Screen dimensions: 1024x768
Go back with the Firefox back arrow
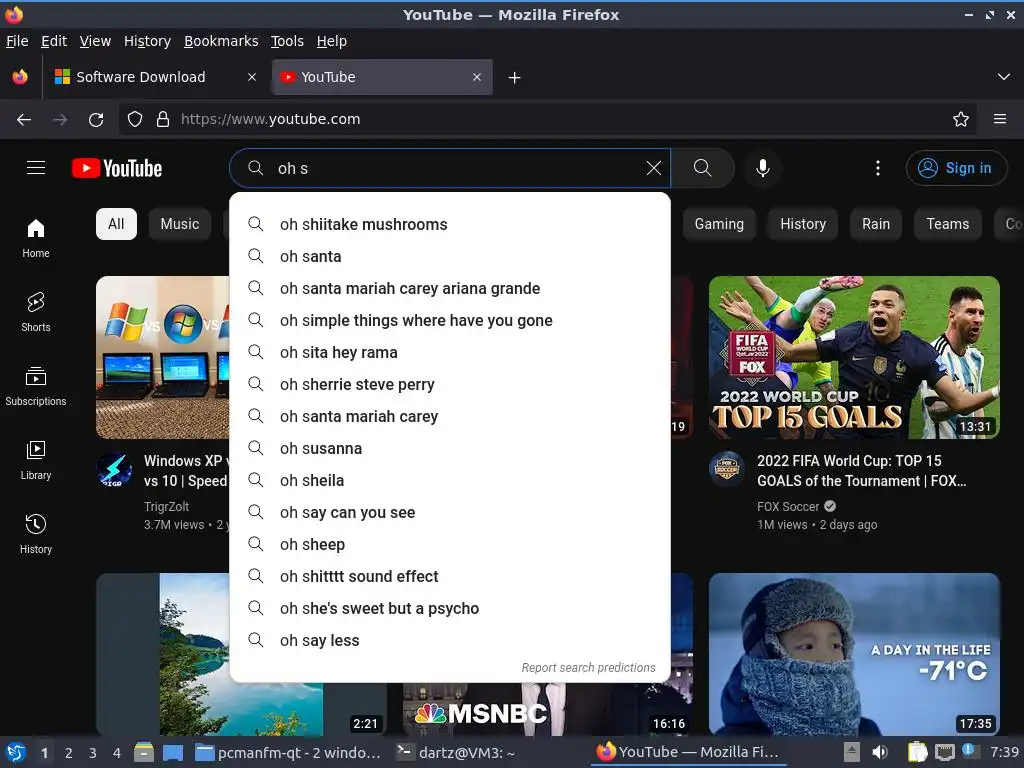pyautogui.click(x=24, y=120)
